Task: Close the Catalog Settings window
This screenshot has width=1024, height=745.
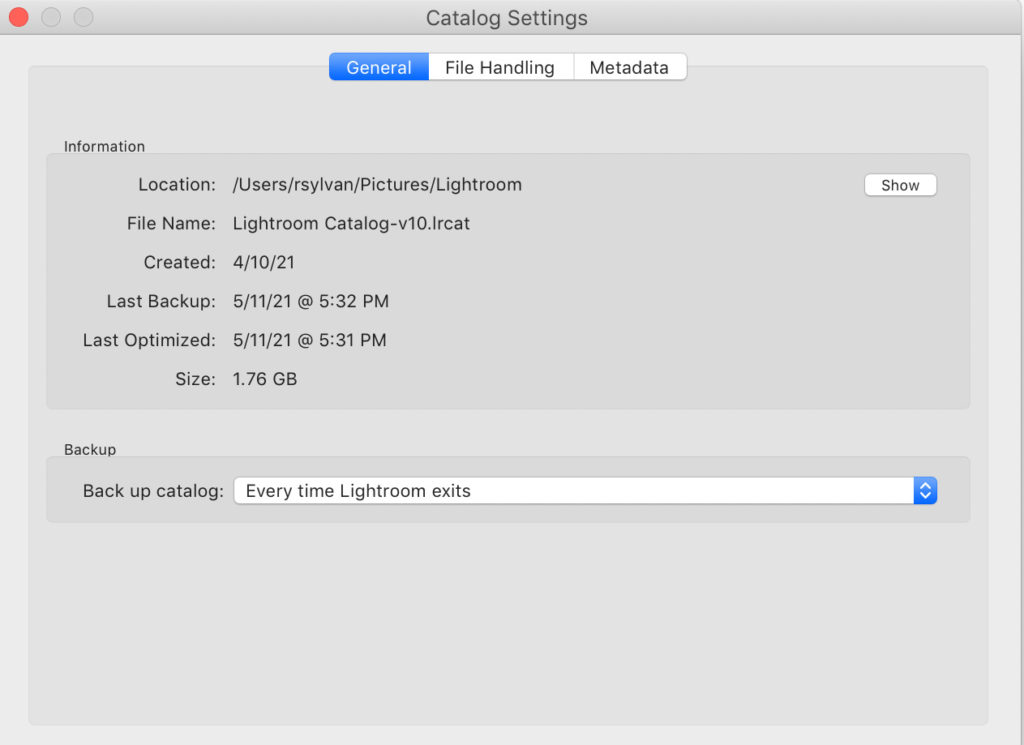Action: click(x=19, y=17)
